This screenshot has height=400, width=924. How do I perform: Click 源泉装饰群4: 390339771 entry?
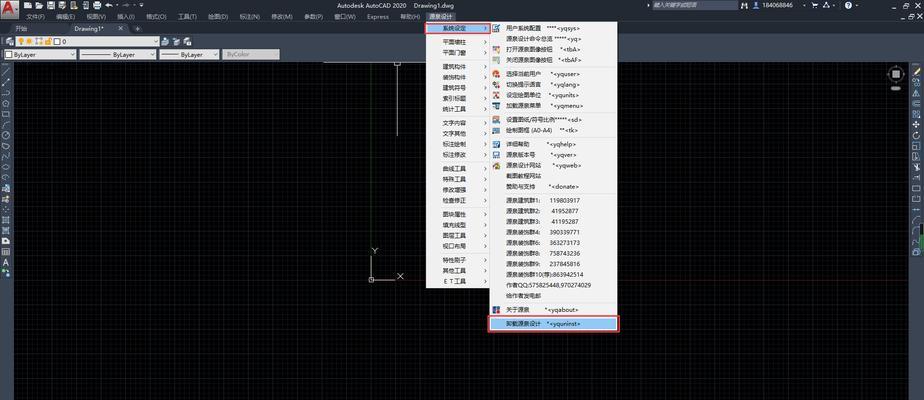[542, 232]
